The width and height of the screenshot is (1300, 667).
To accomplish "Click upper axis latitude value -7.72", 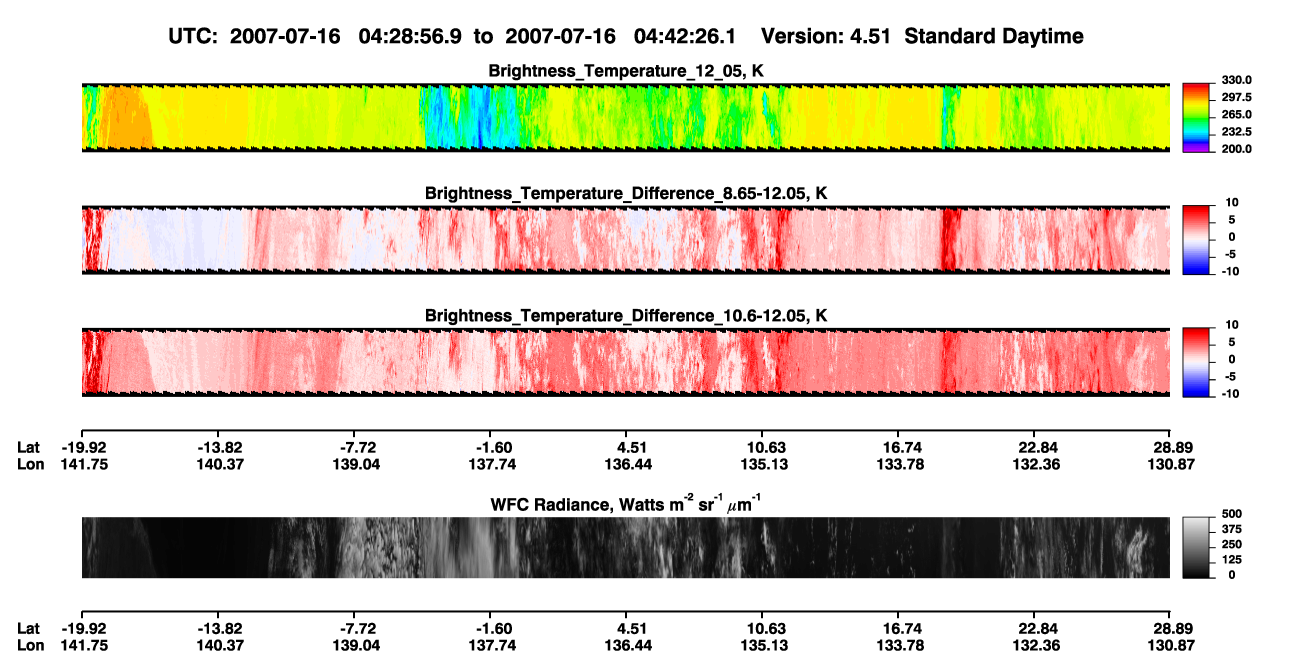I will [358, 448].
